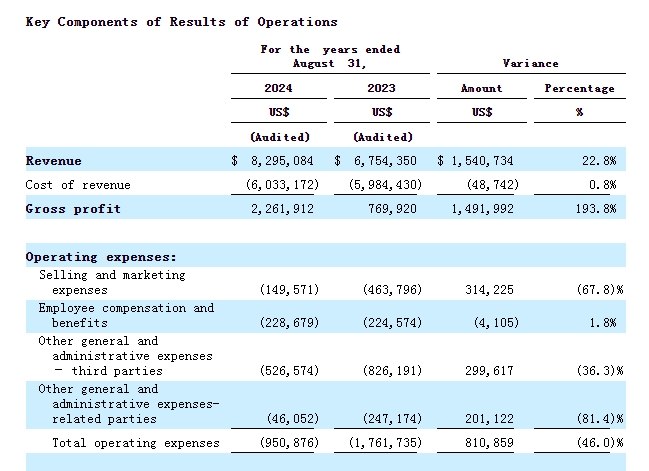This screenshot has width=649, height=471.
Task: Click the 'Percentage' column header
Action: (x=579, y=88)
